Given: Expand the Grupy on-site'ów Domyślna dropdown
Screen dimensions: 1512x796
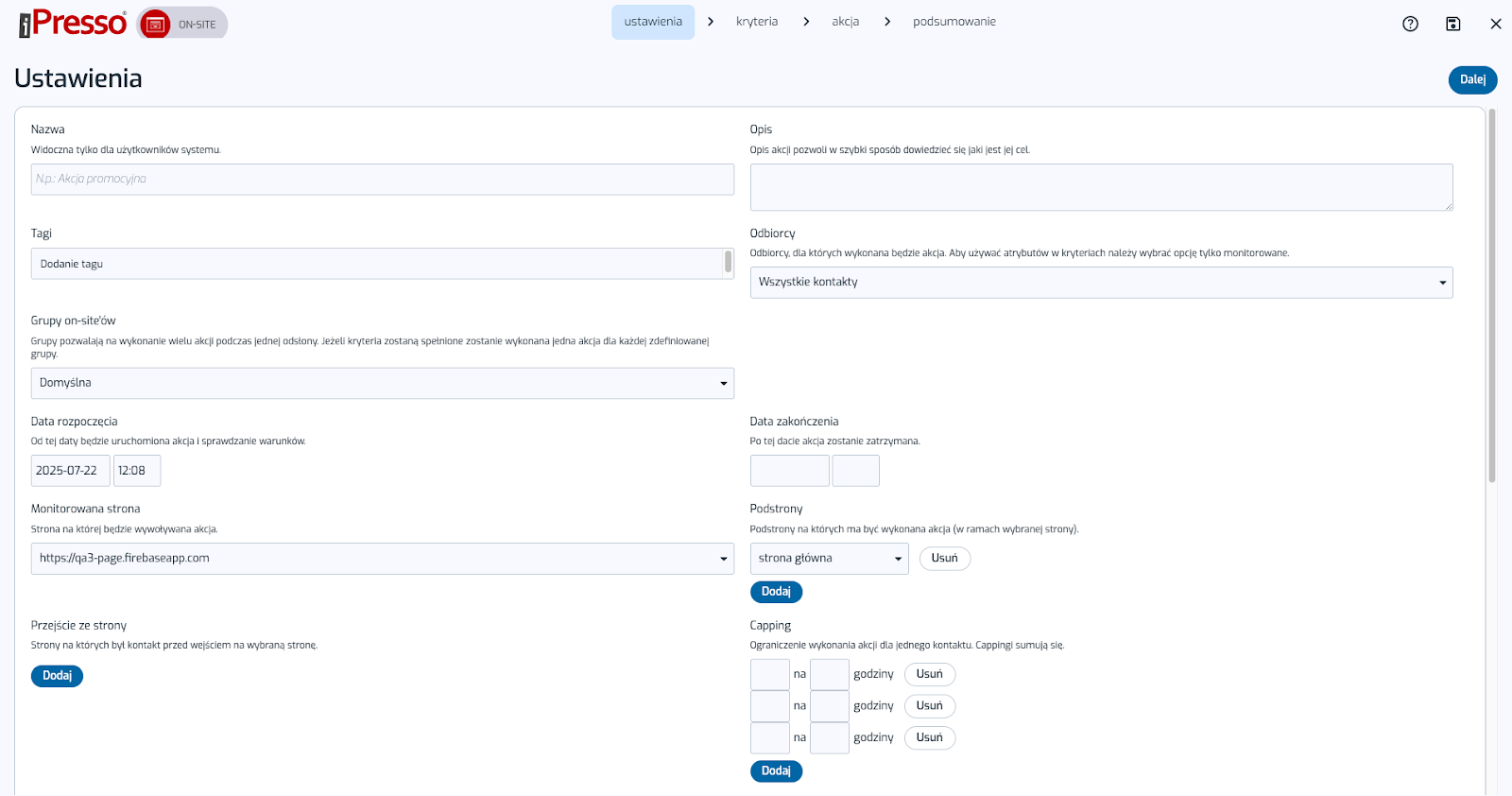Looking at the screenshot, I should [382, 383].
